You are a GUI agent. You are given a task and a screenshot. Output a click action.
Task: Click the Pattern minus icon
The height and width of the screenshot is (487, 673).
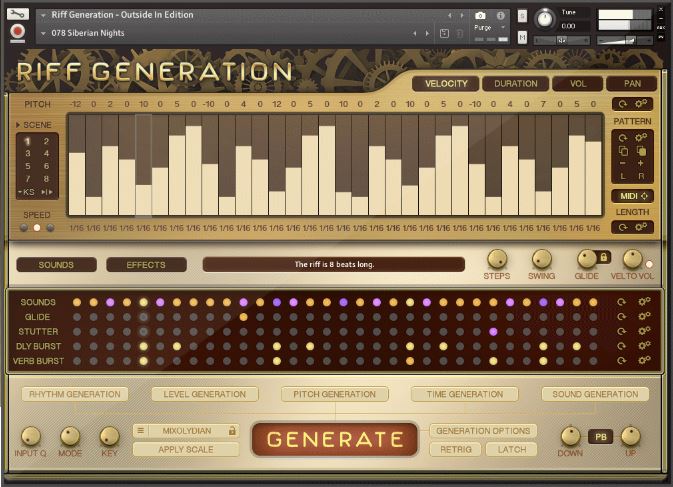(623, 163)
